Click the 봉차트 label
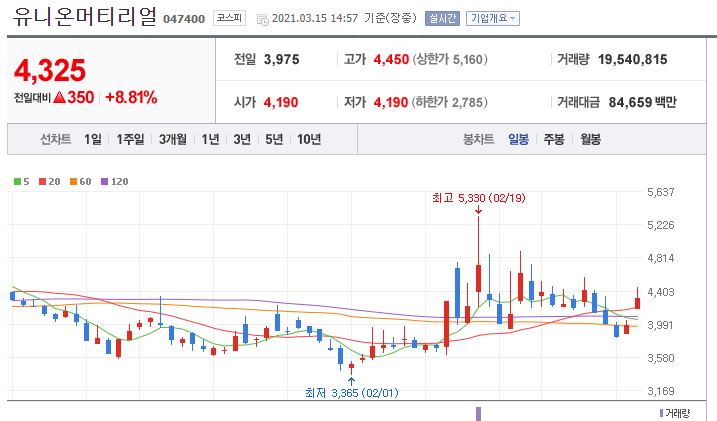Screen dimensions: 717x421 click(479, 139)
